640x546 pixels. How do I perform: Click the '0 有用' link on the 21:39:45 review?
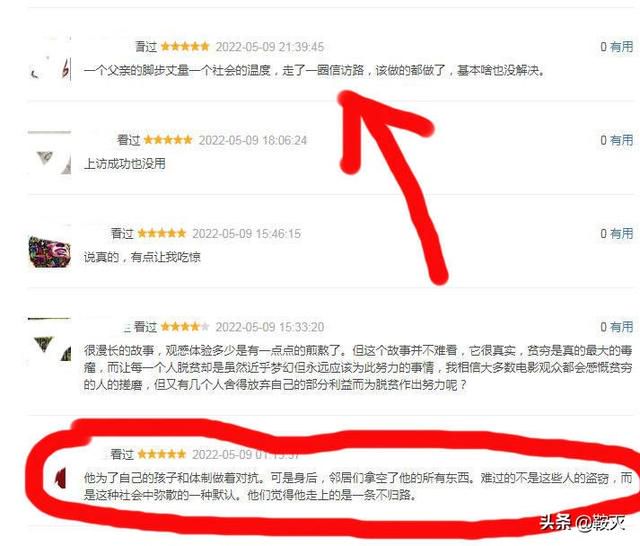pos(616,47)
